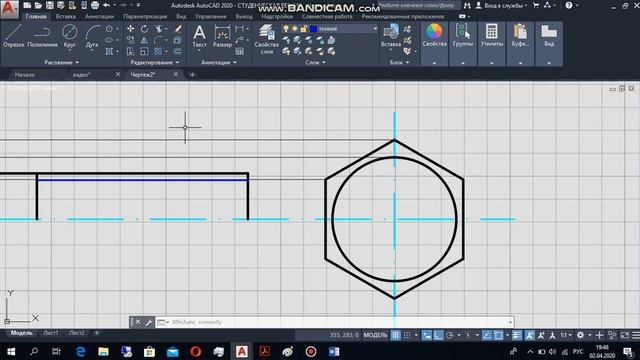Expand the Редактирование panel
The height and width of the screenshot is (360, 640).
point(155,62)
